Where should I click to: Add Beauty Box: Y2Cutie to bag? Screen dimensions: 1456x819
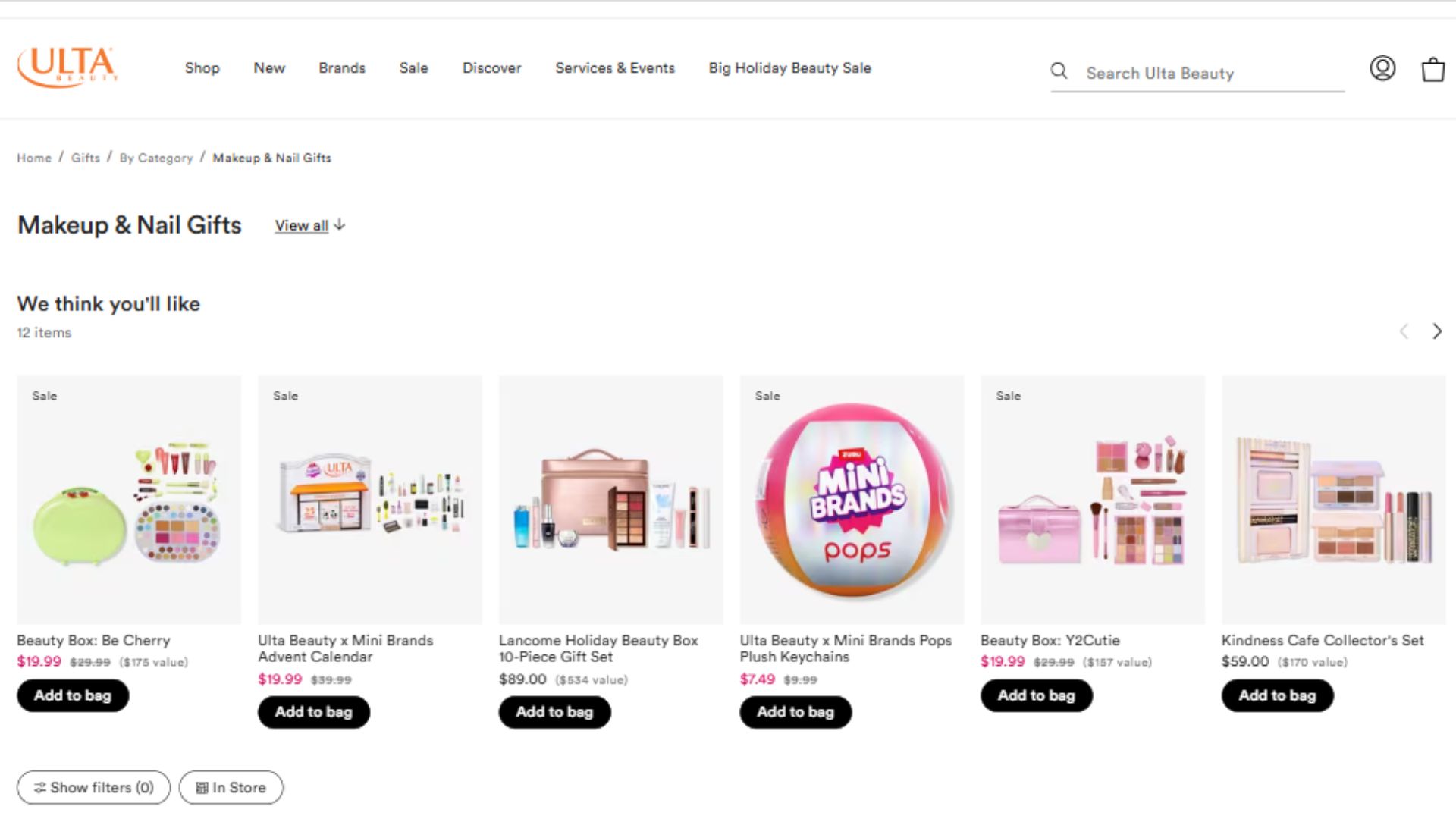1037,695
